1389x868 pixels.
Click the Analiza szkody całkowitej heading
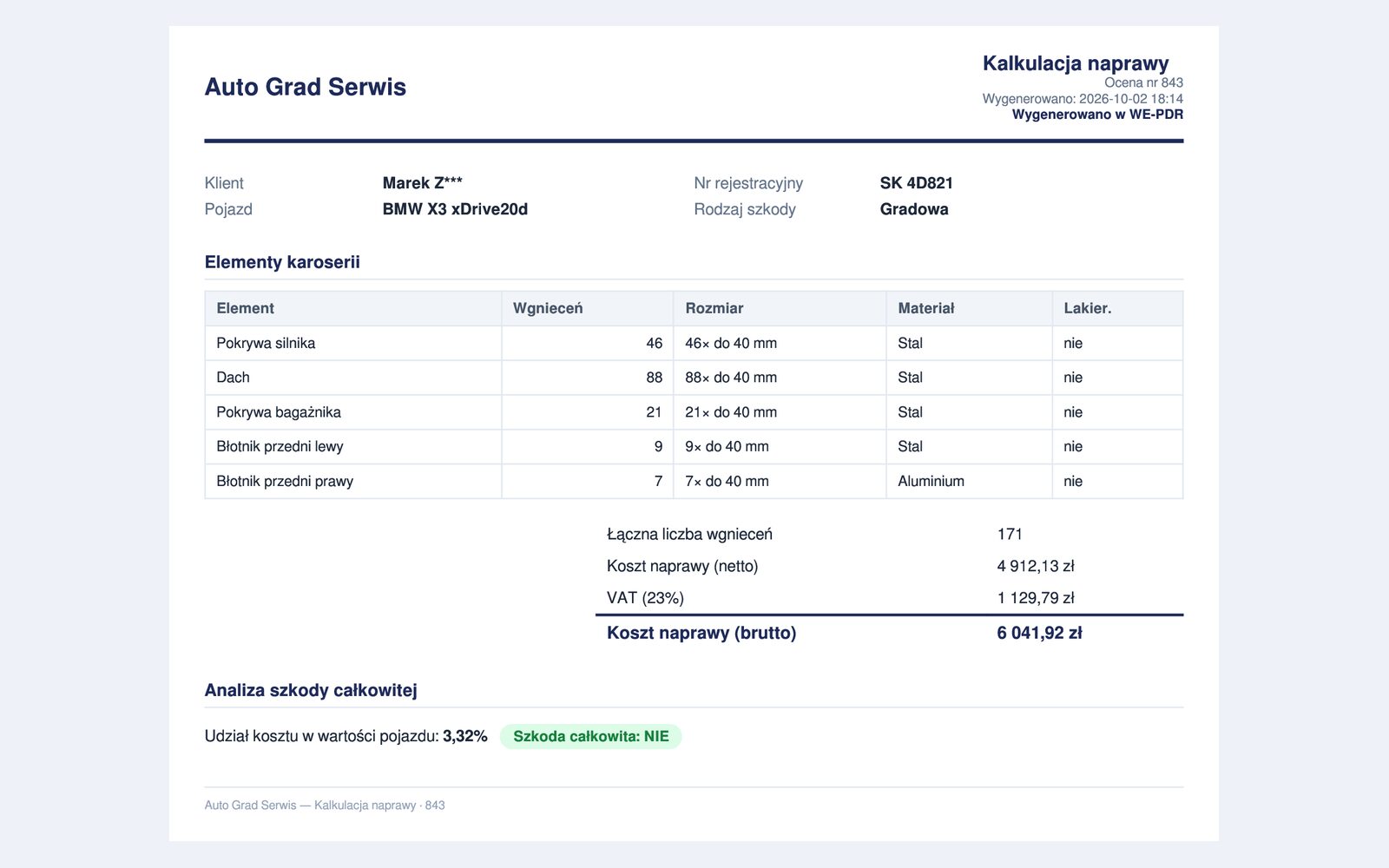tap(311, 690)
